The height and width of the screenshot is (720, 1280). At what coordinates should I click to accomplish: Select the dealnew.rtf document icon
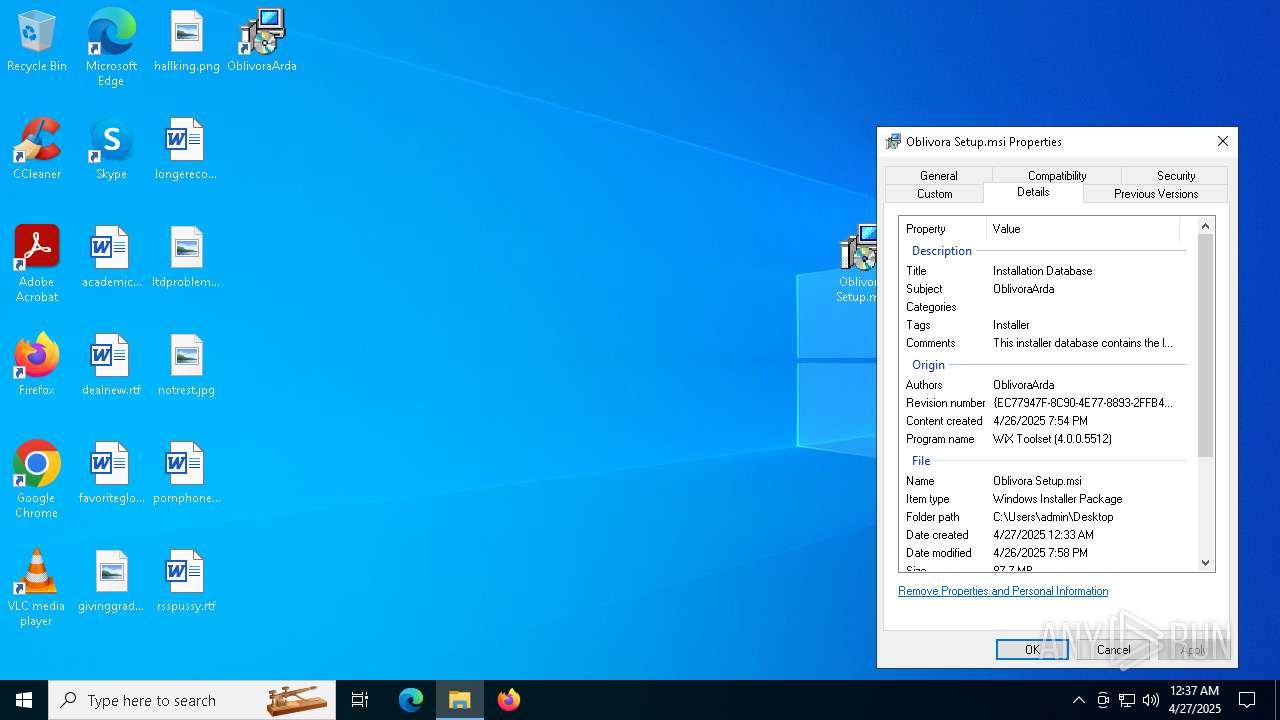[x=111, y=366]
